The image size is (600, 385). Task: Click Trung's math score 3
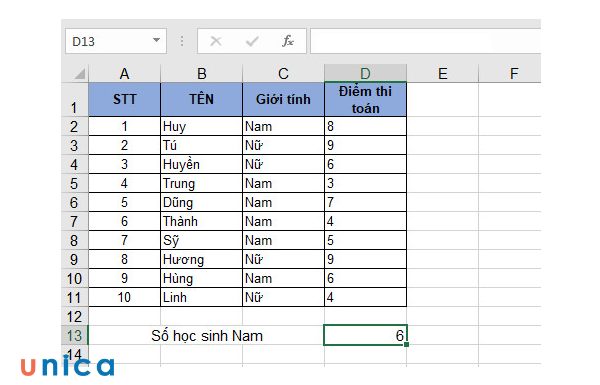click(365, 183)
